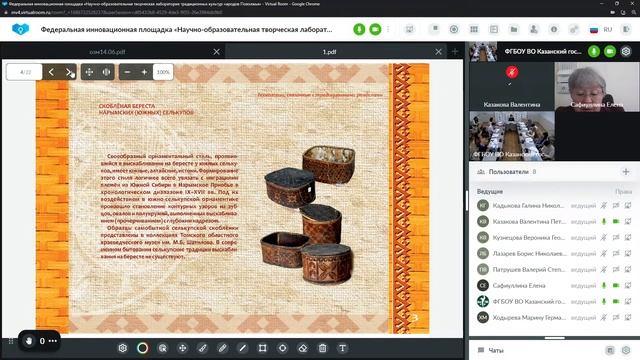Click the exit room icon at far right of the header

coord(626,29)
